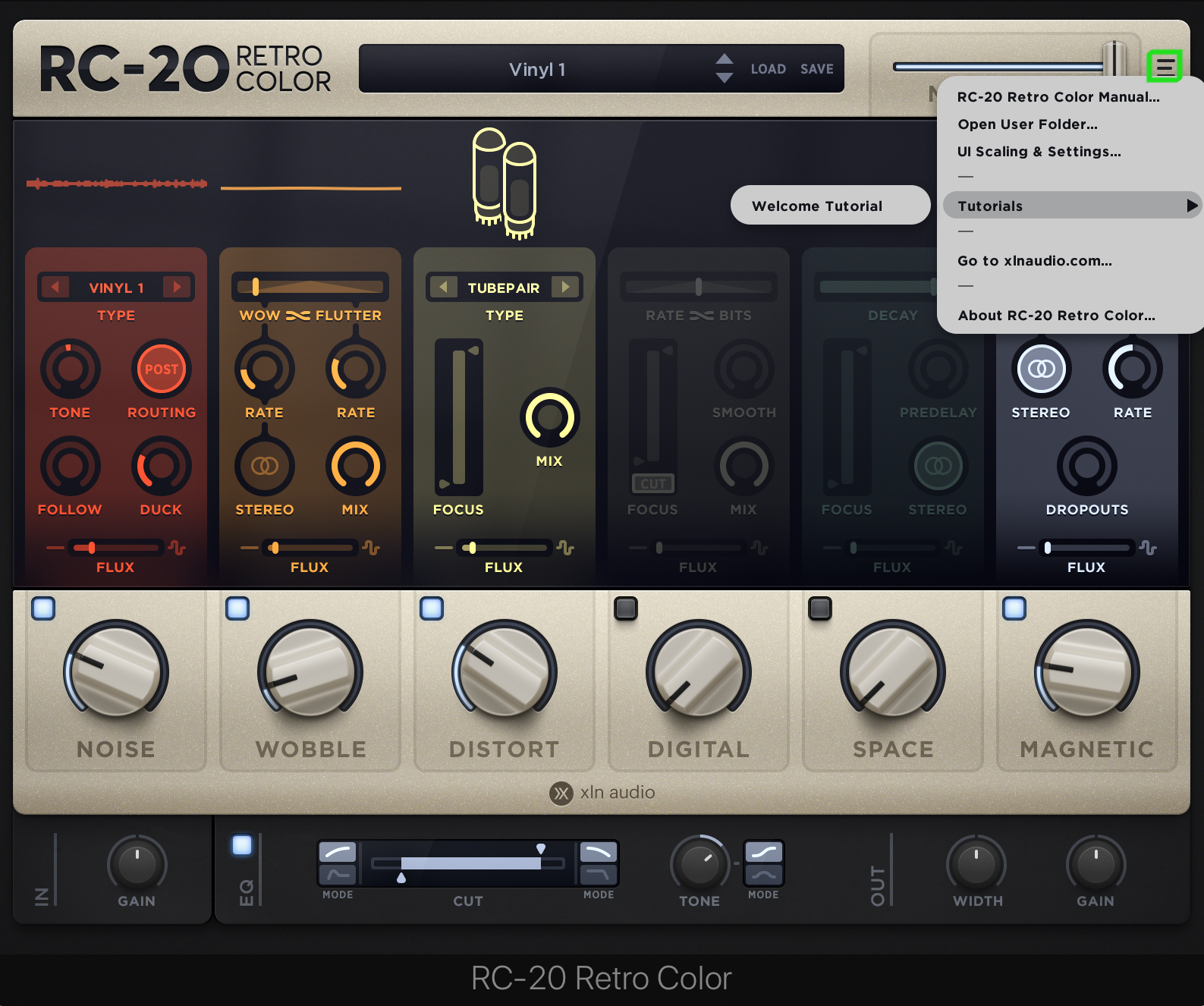Click the Magnetic RATE knob
This screenshot has width=1204, height=1006.
(x=1132, y=369)
